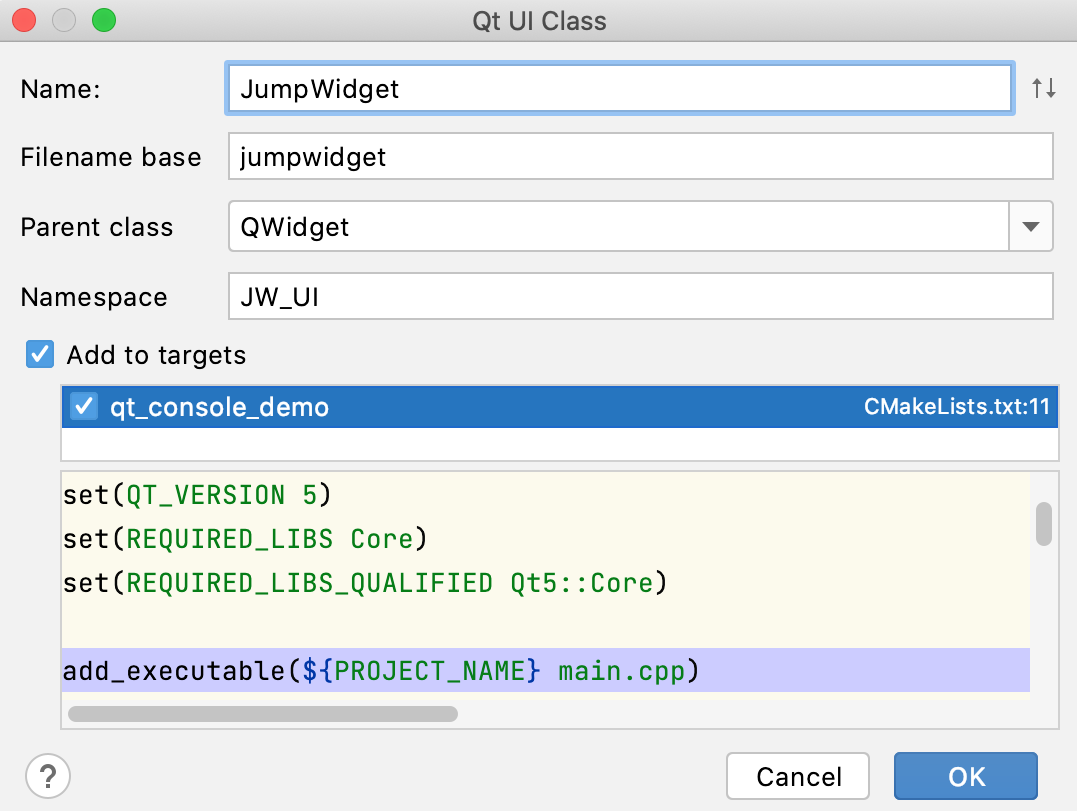This screenshot has width=1077, height=811.
Task: Confirm class creation with OK
Action: [x=964, y=776]
